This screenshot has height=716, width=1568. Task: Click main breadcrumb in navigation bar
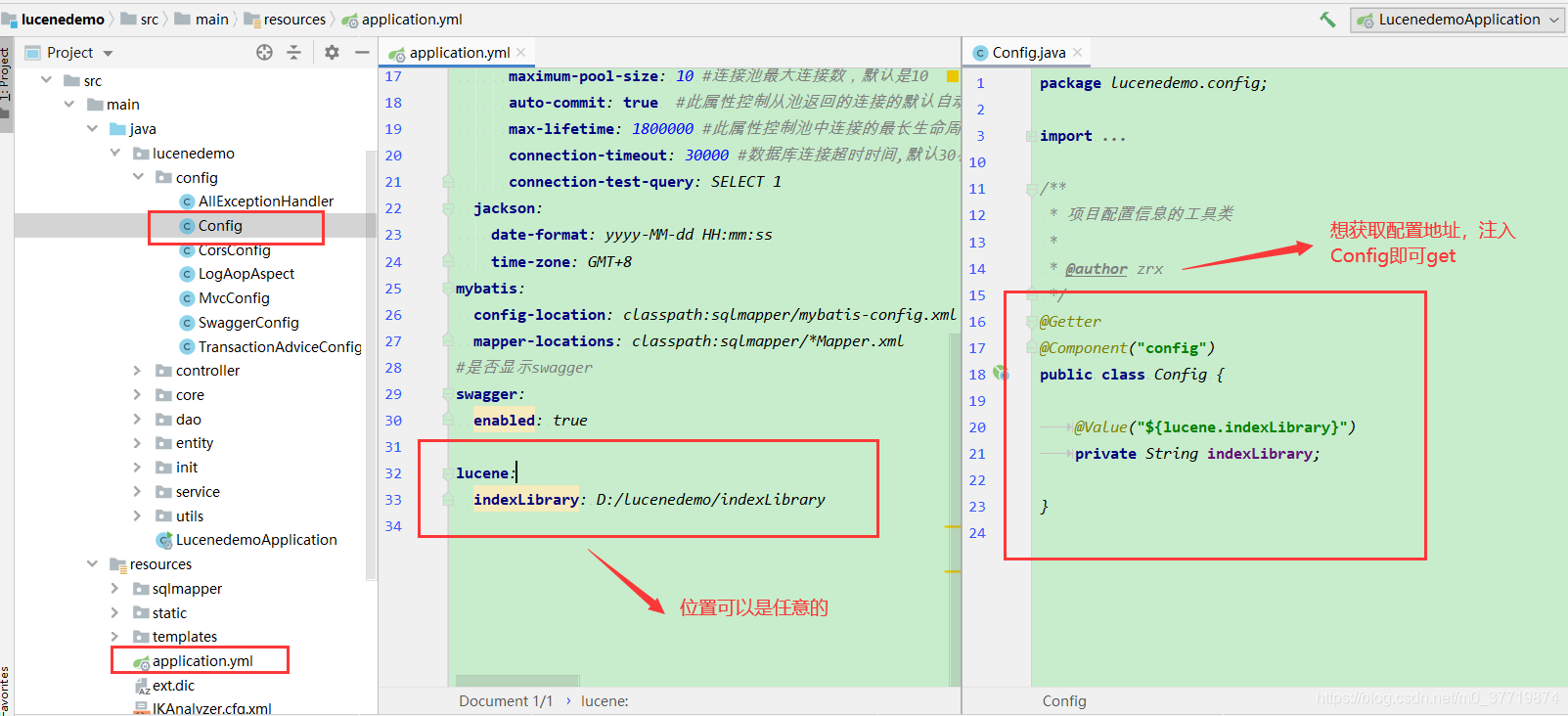pos(202,20)
